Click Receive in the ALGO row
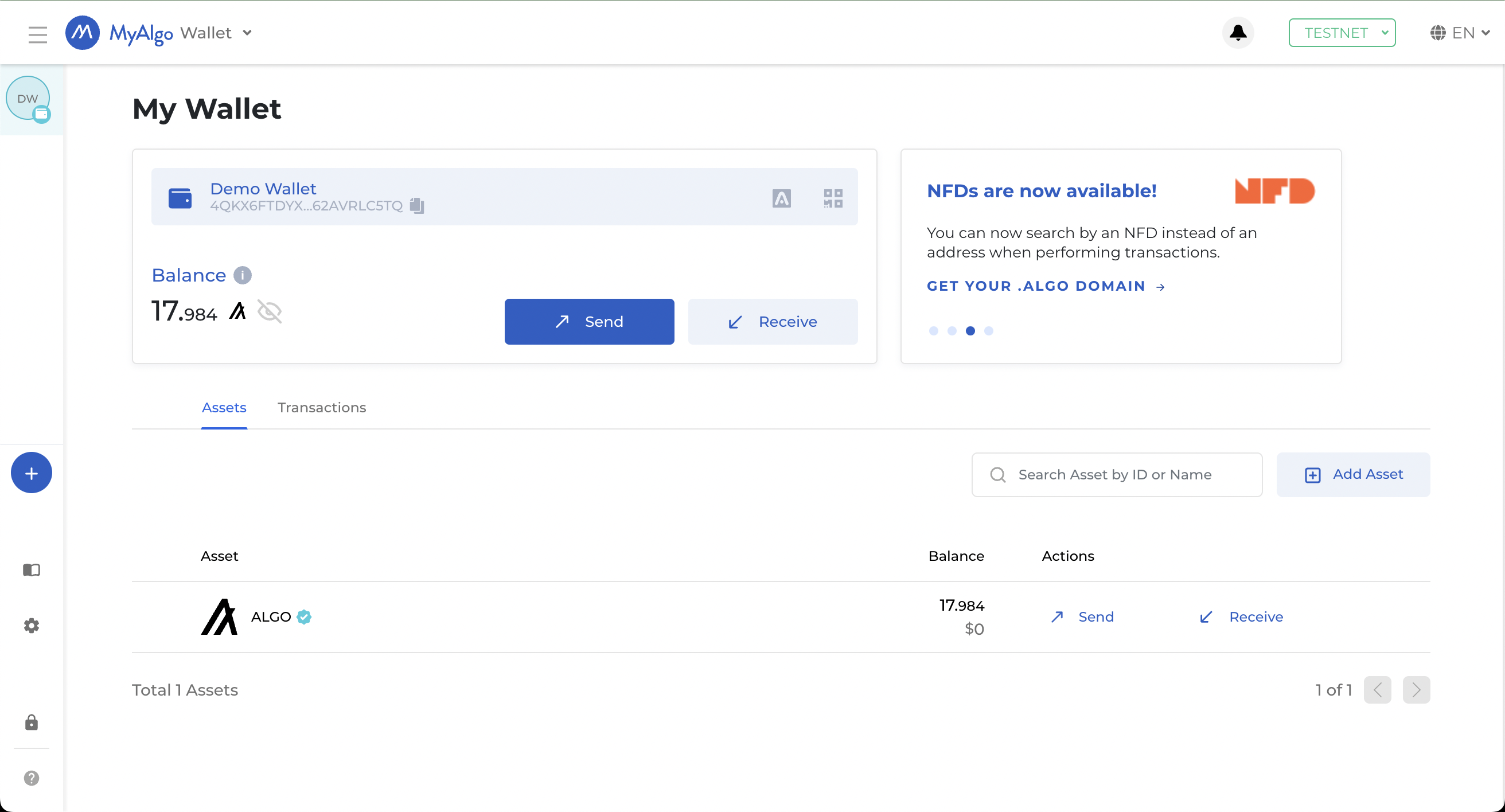The width and height of the screenshot is (1505, 812). (1241, 617)
